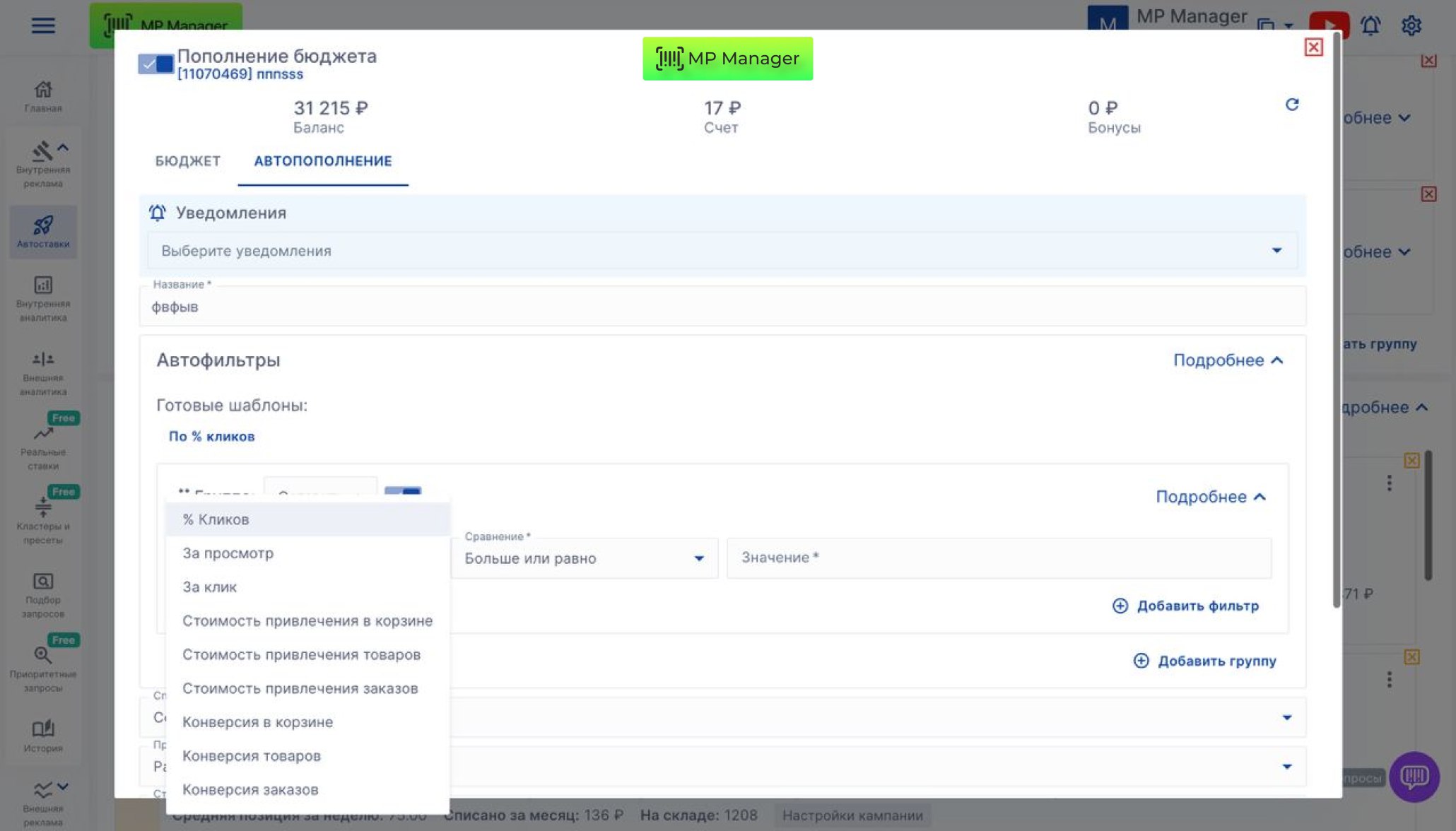Open the Выберите уведомления dropdown
Image resolution: width=1456 pixels, height=831 pixels.
point(721,251)
